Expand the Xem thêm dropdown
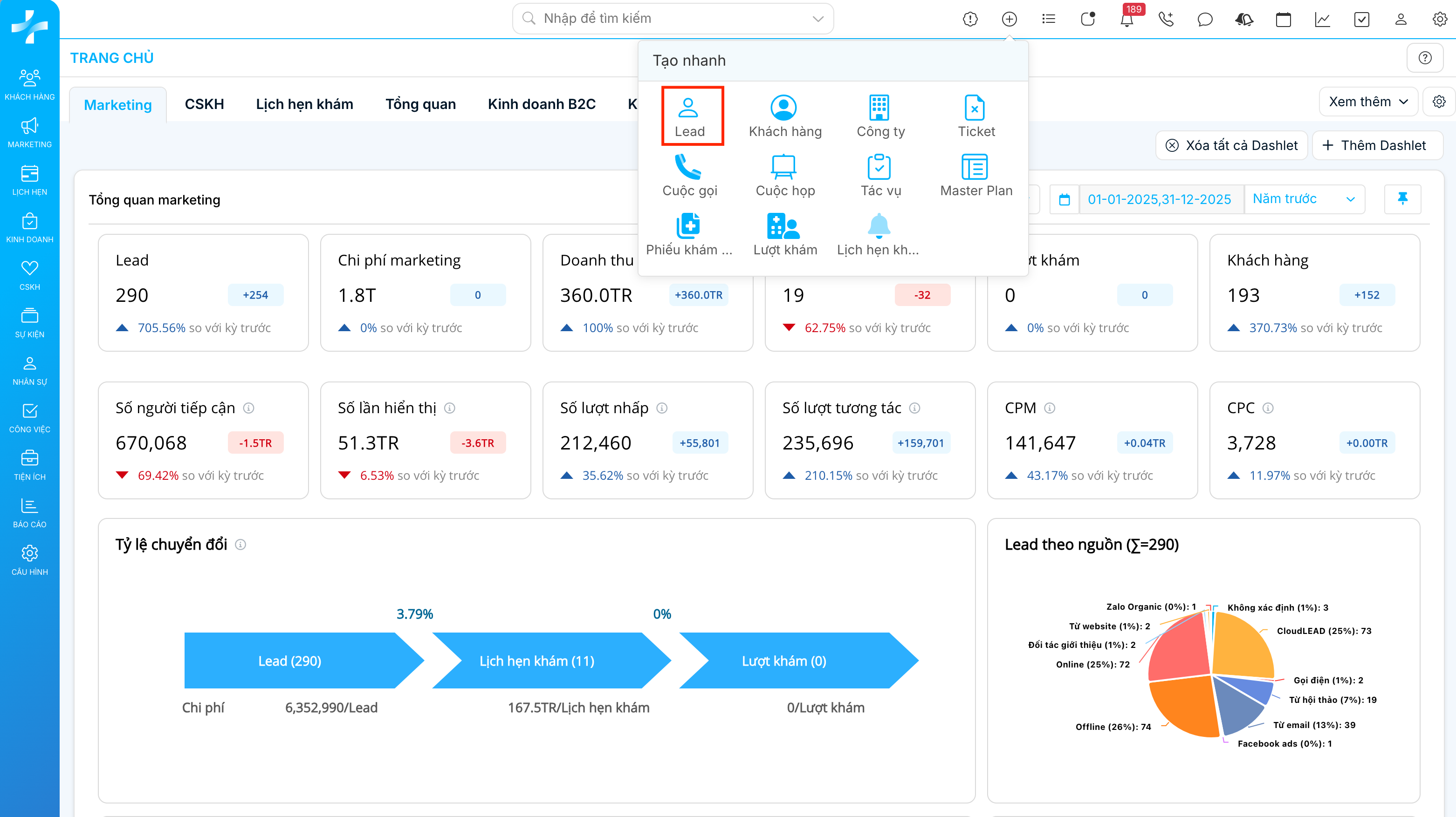Image resolution: width=1456 pixels, height=817 pixels. 1368,102
